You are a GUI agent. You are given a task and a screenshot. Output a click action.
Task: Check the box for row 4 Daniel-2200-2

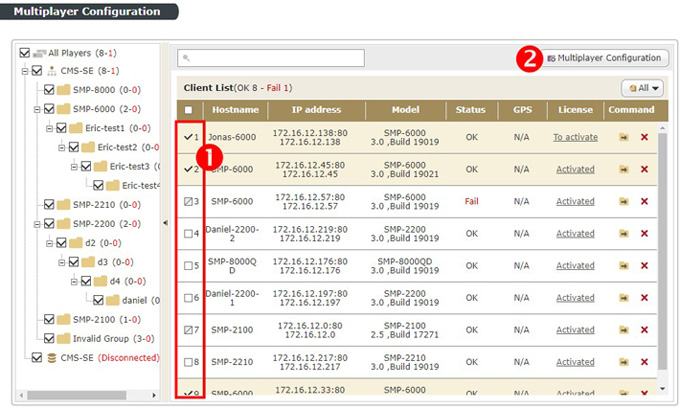coord(188,234)
